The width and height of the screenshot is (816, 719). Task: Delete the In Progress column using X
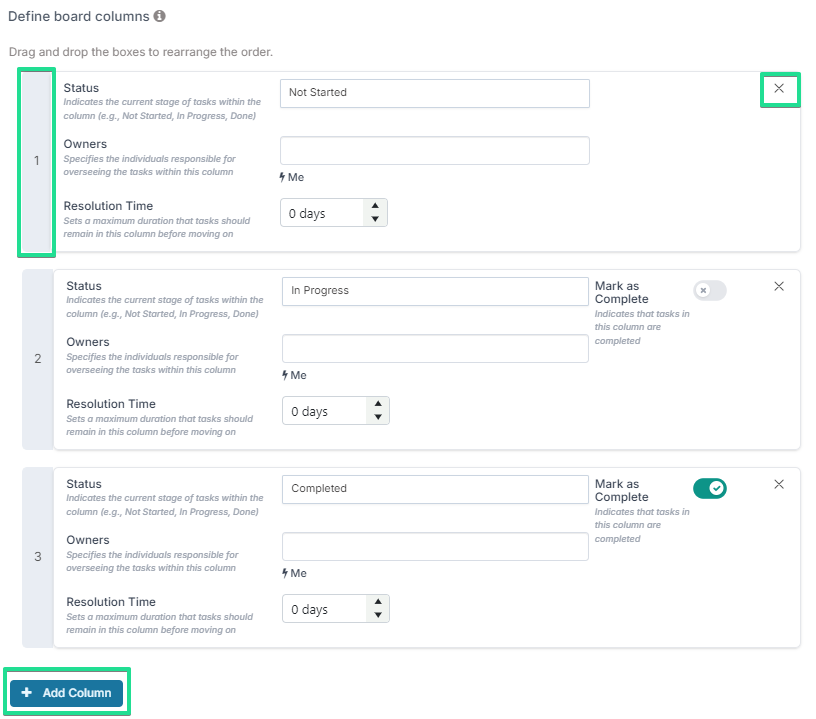pyautogui.click(x=779, y=286)
